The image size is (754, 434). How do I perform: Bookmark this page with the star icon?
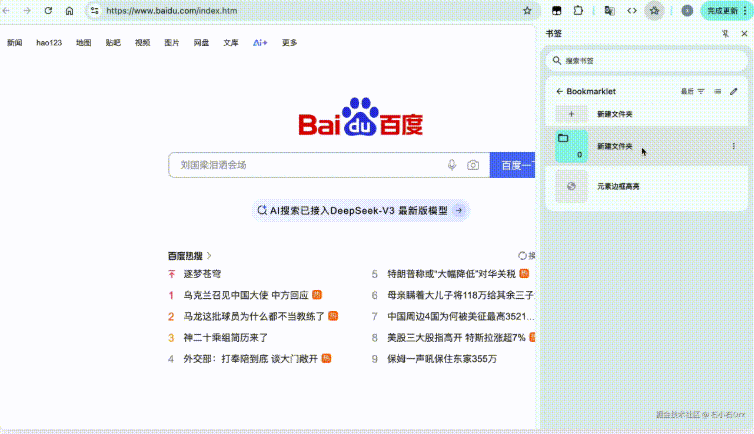[x=528, y=11]
